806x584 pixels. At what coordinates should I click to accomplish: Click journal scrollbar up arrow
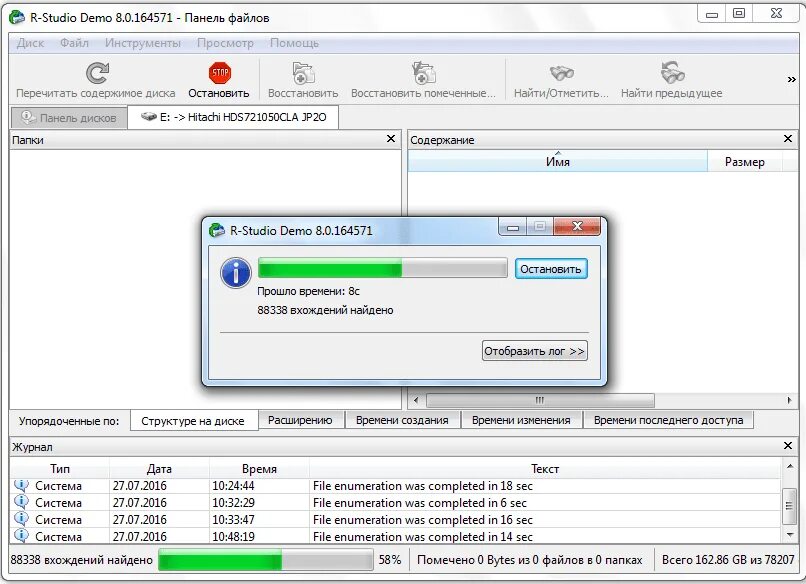[790, 466]
